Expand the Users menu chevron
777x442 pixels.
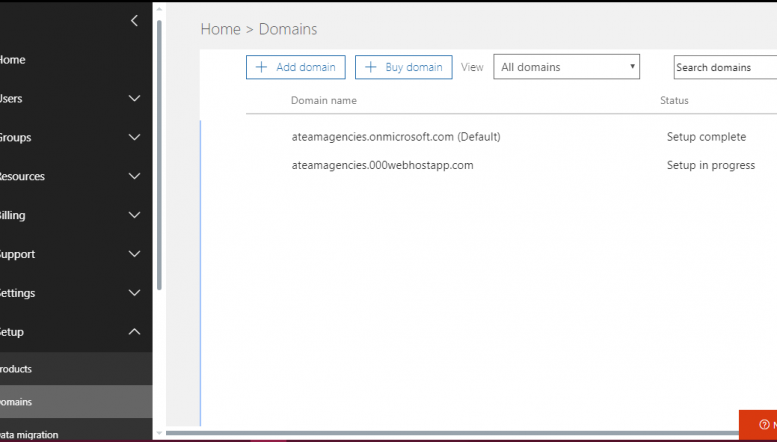(x=134, y=98)
